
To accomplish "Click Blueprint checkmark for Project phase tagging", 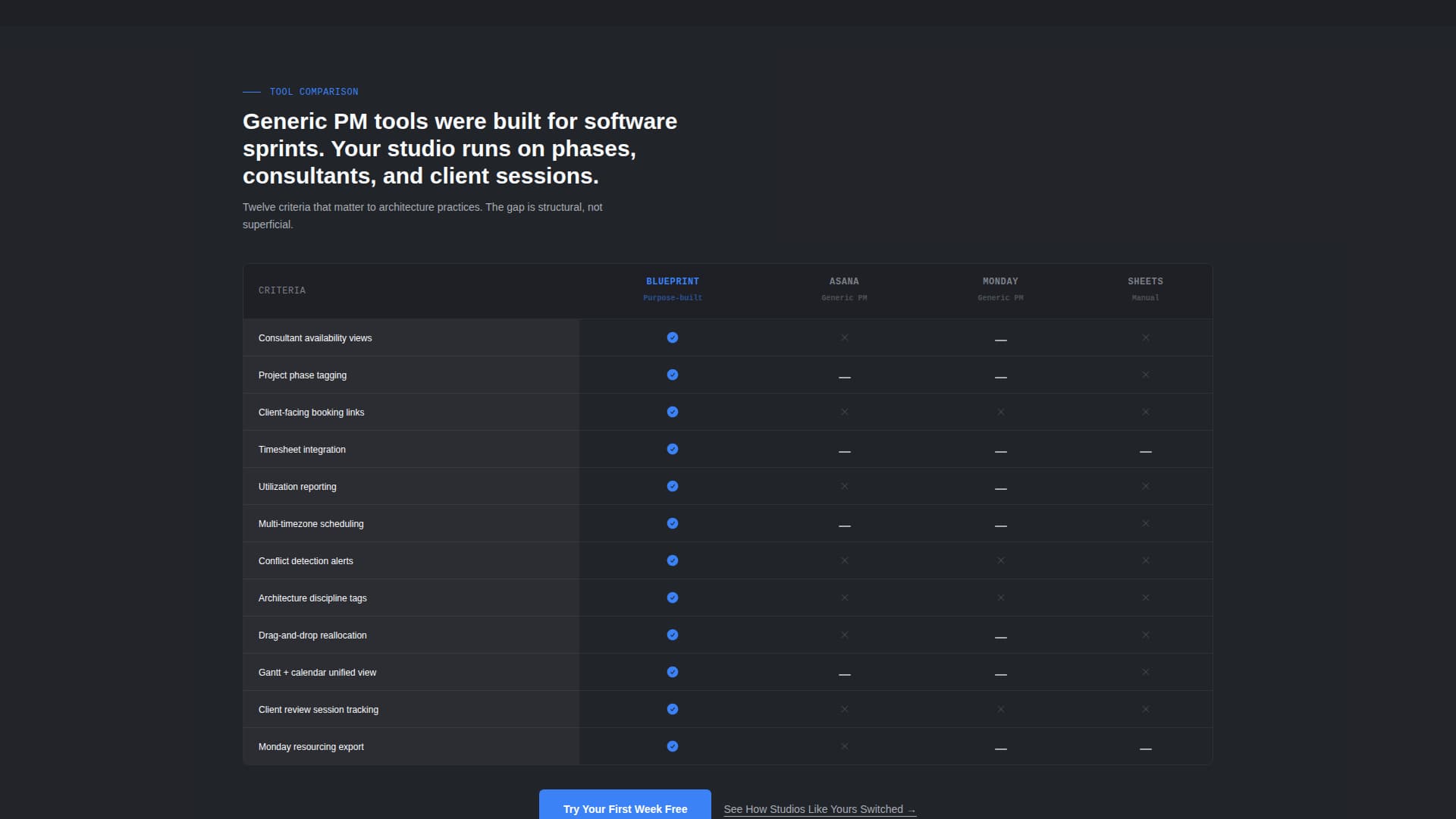I will [673, 375].
